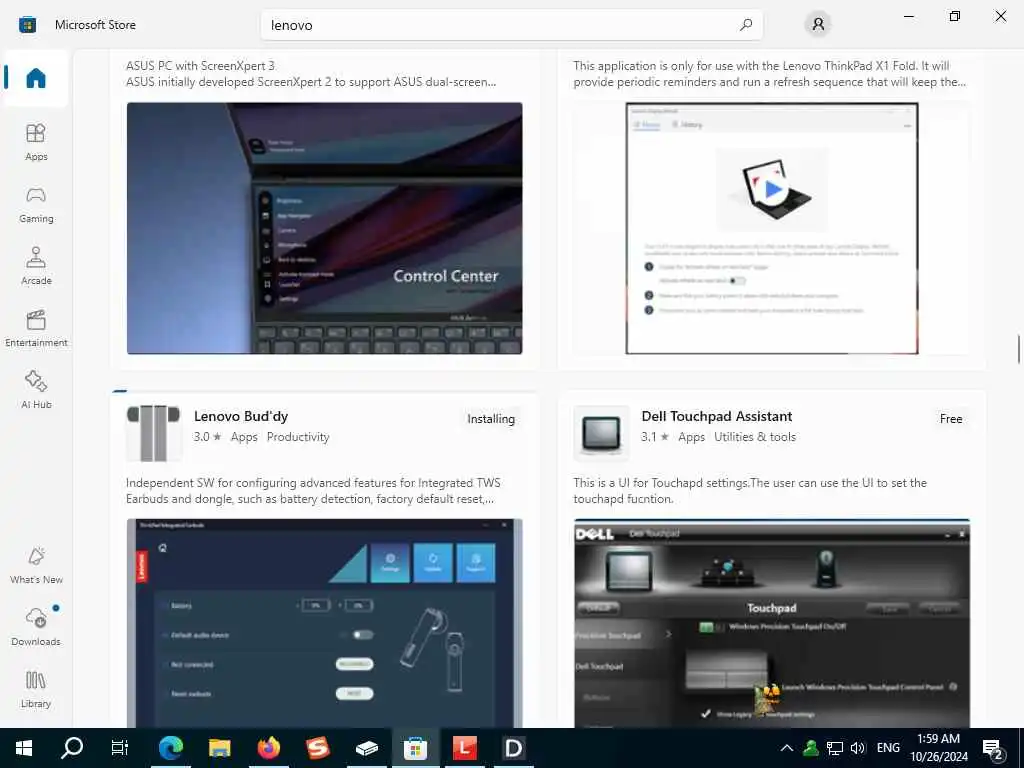1024x768 pixels.
Task: Open the taskbar search icon
Action: tap(72, 748)
